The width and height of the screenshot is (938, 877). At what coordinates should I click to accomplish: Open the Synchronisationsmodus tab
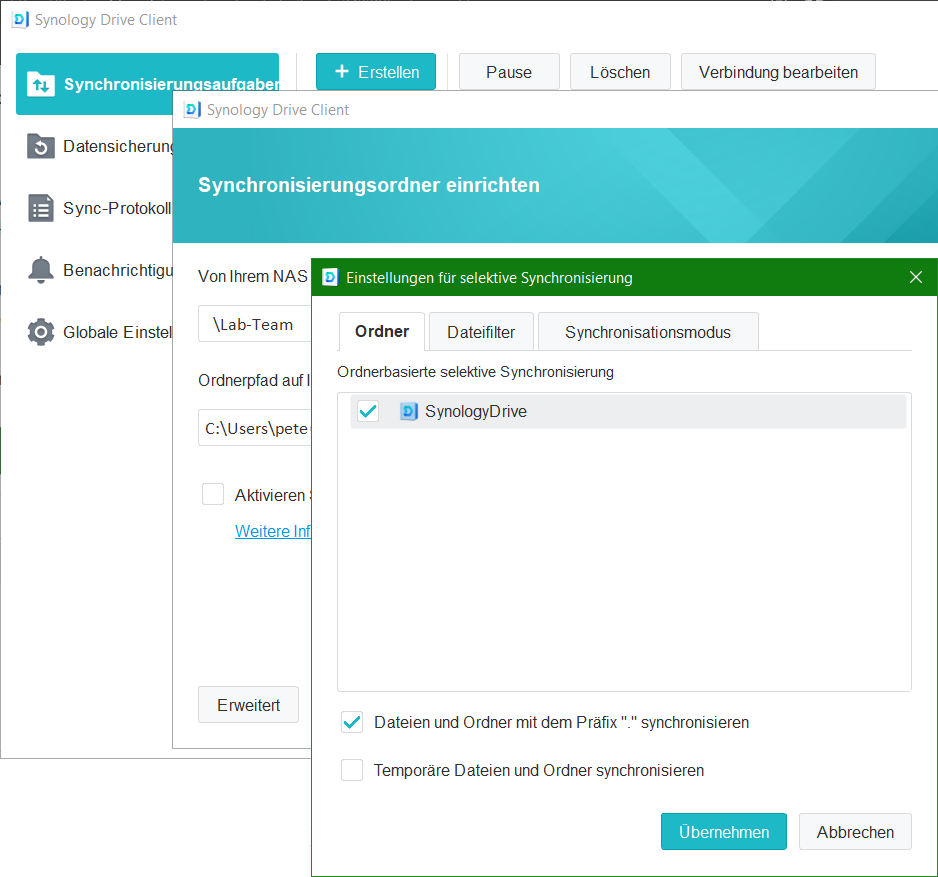tap(647, 332)
